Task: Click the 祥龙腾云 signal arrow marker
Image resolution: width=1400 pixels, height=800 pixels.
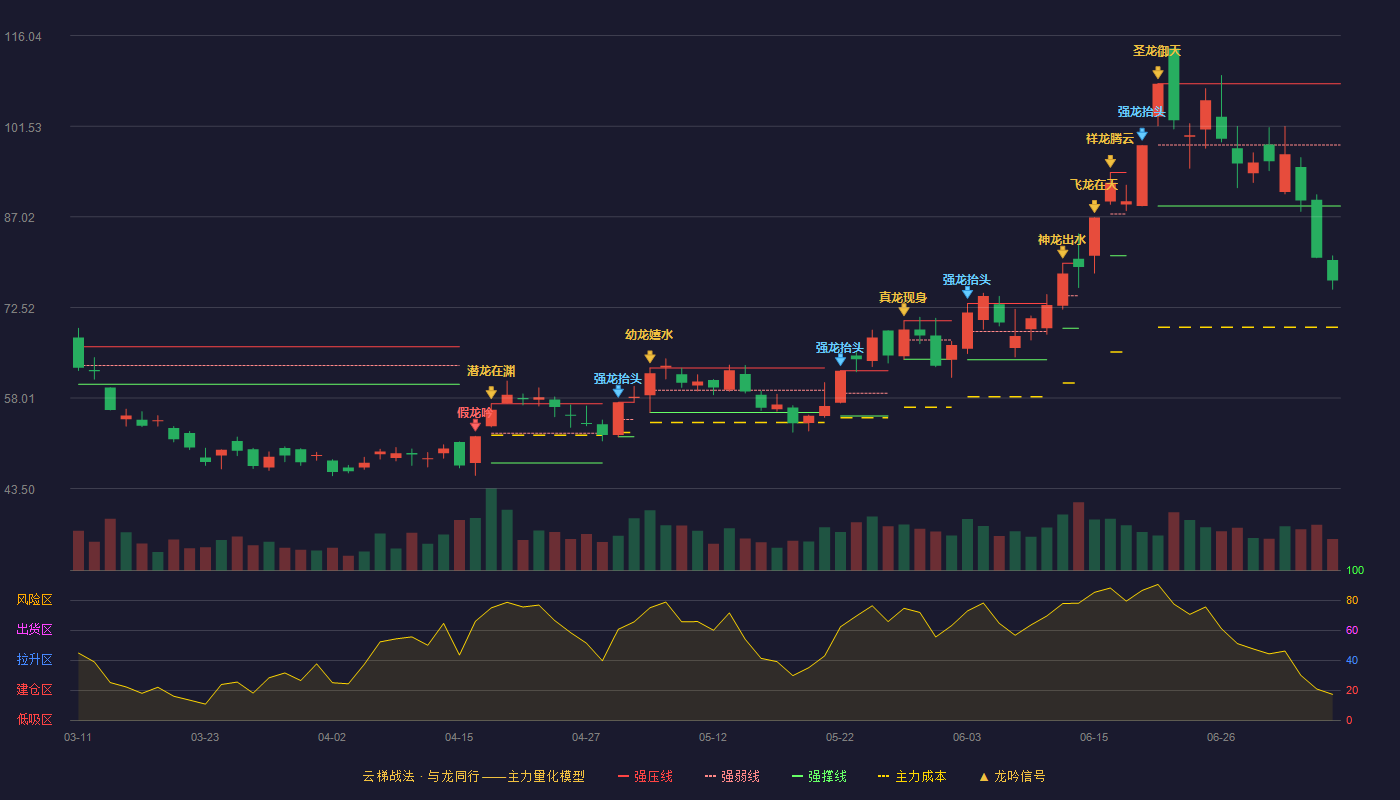Action: [1110, 161]
